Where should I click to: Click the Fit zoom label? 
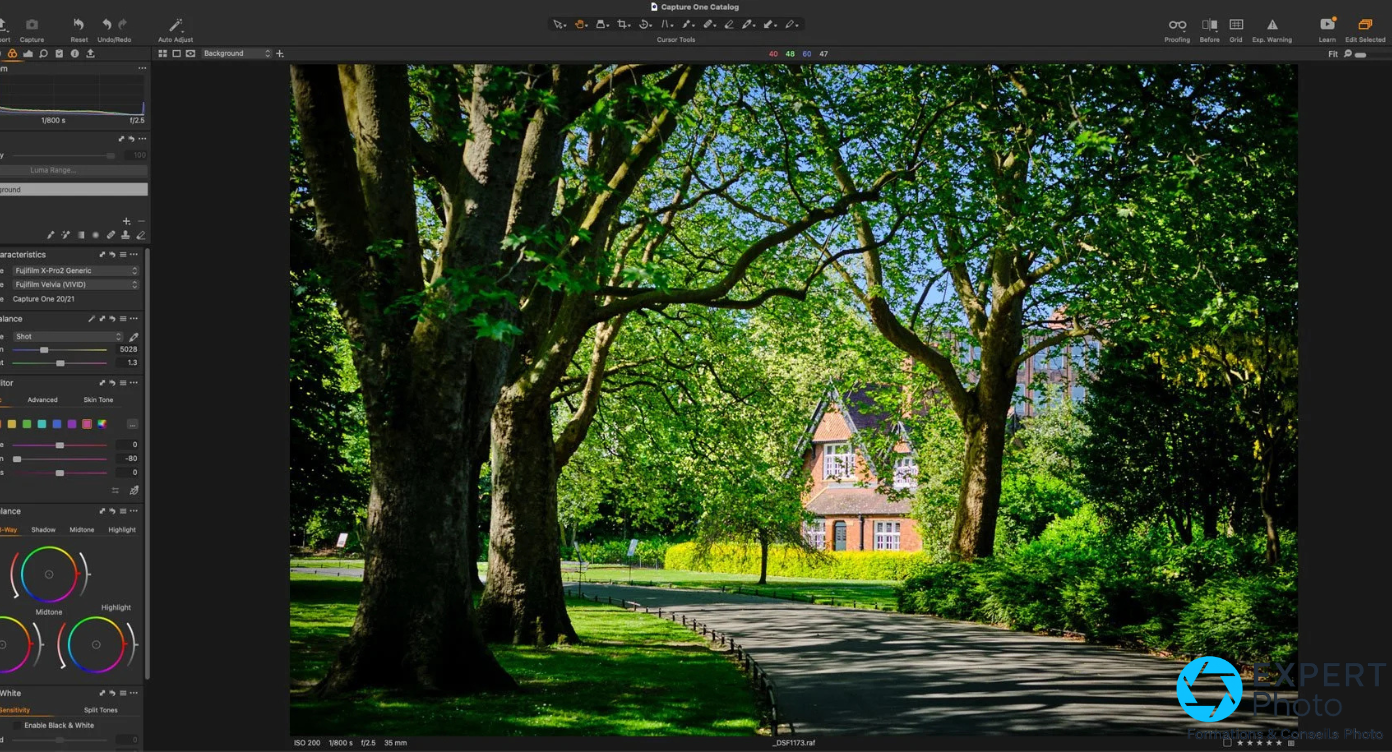(x=1333, y=54)
